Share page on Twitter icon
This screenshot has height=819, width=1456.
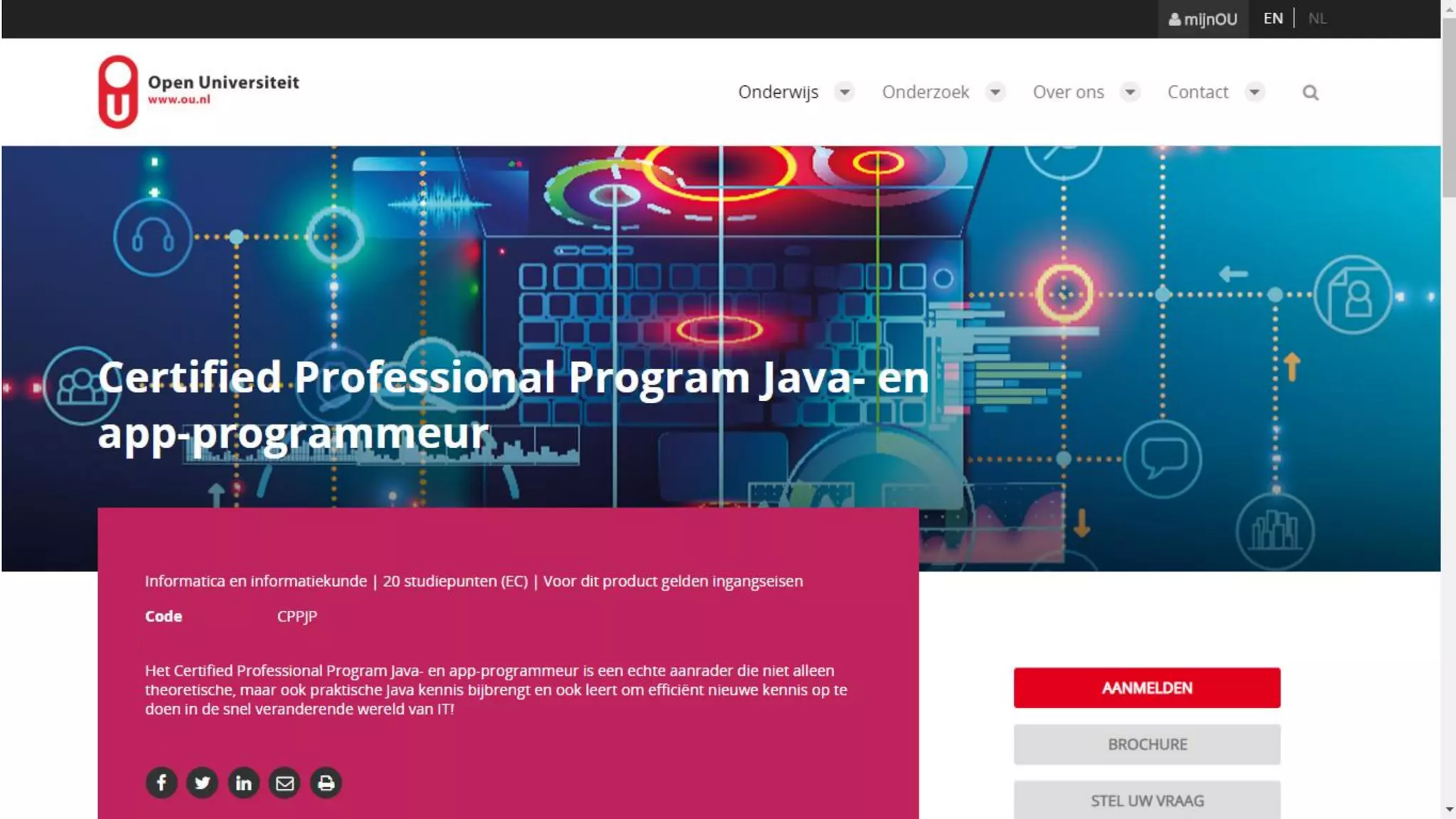click(203, 783)
